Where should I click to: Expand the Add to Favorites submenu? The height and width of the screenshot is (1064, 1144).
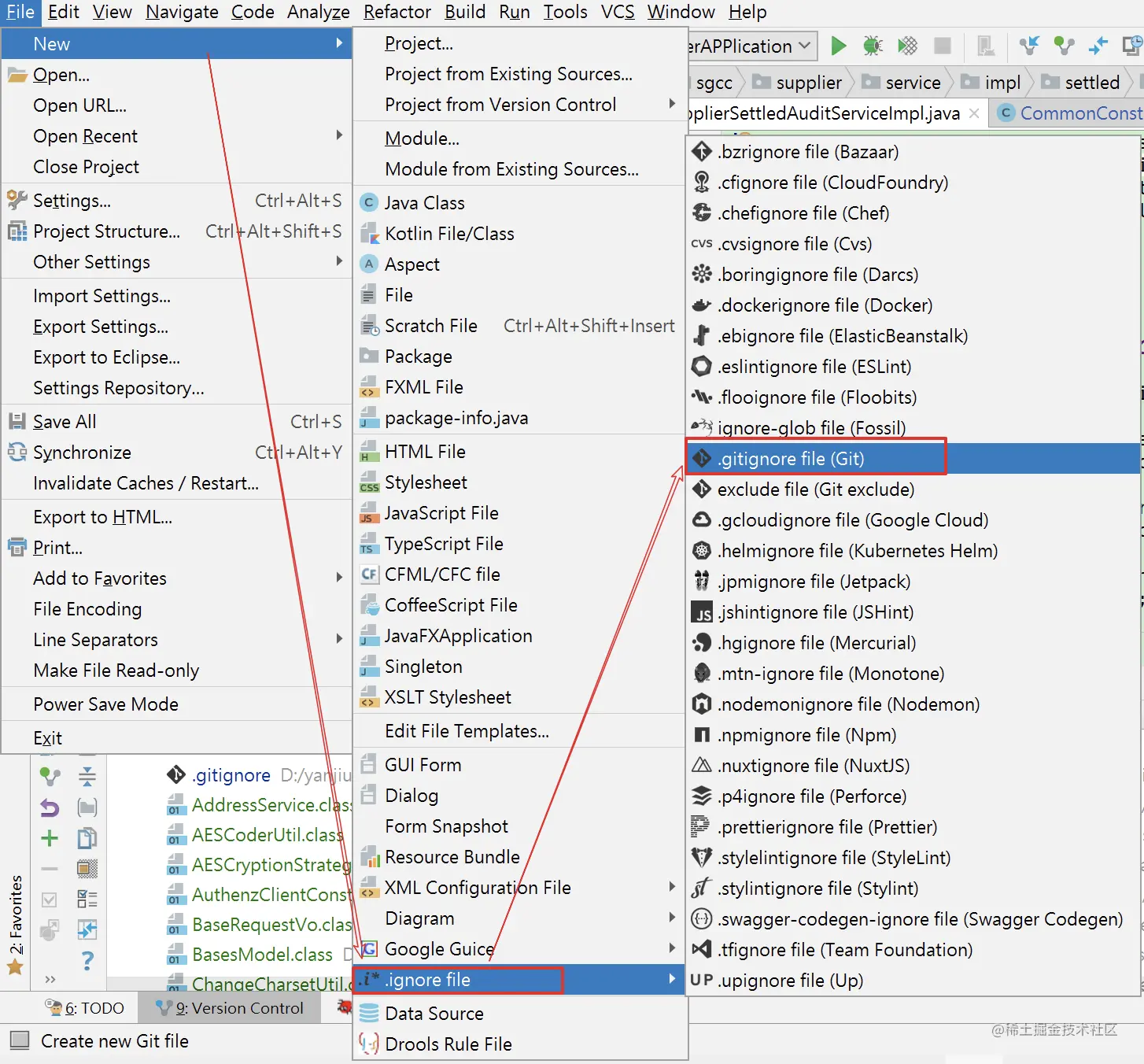(x=177, y=578)
